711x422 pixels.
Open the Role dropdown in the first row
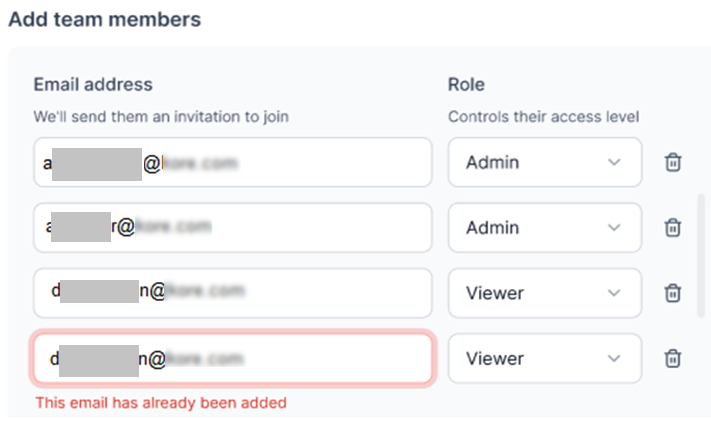544,162
